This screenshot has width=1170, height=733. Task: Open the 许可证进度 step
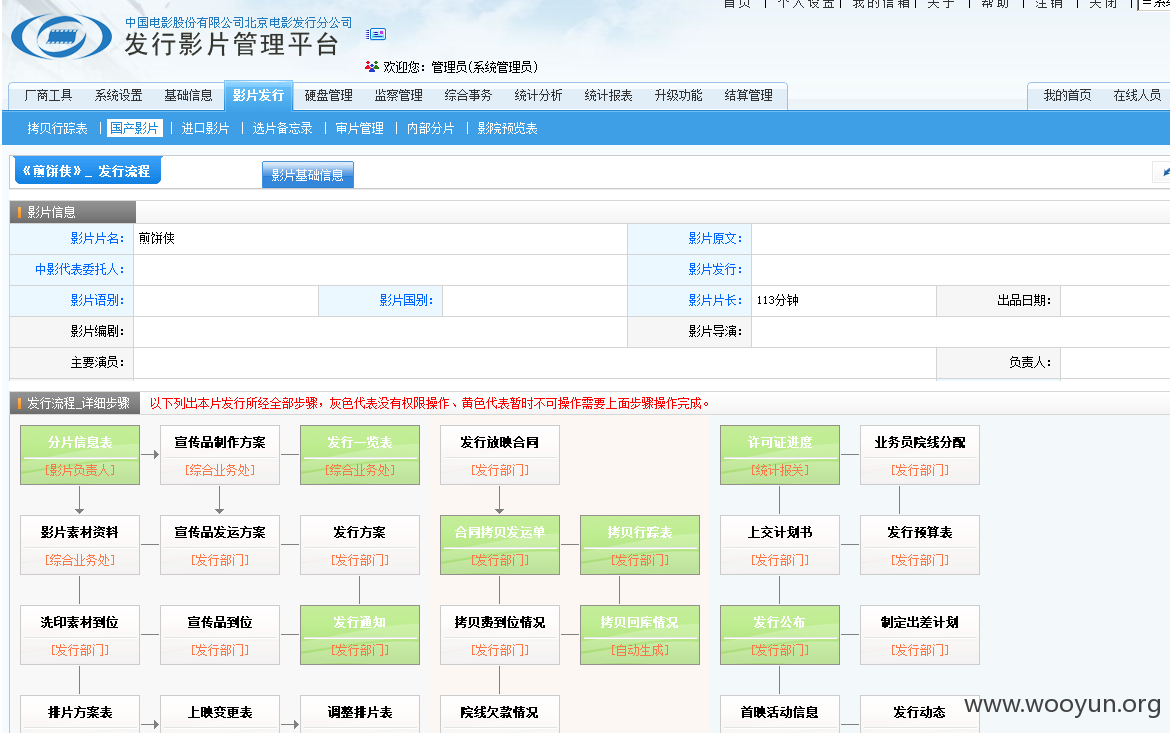[x=780, y=455]
